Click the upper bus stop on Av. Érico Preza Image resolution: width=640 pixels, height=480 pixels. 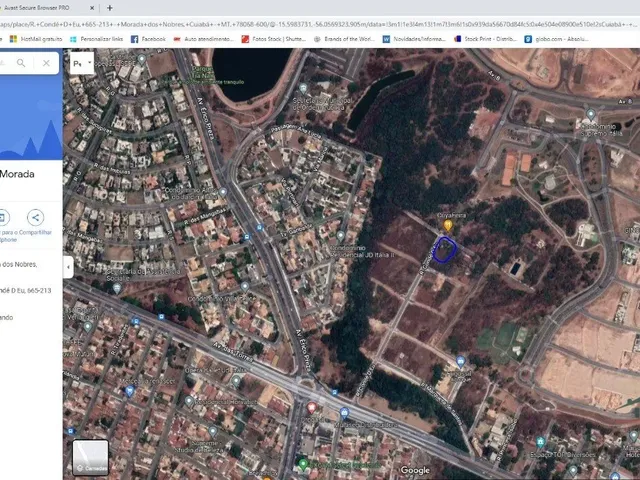tap(260, 227)
